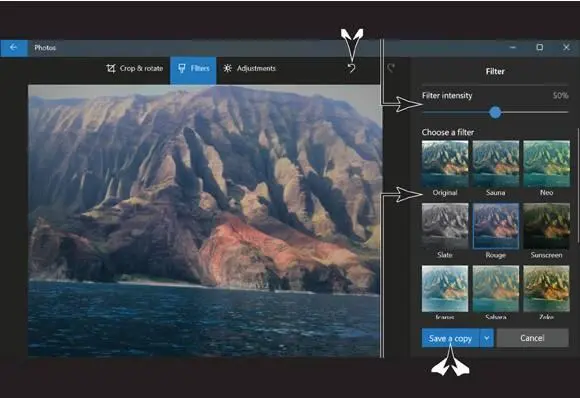Click the Cancel button
The width and height of the screenshot is (580, 398).
(x=532, y=338)
